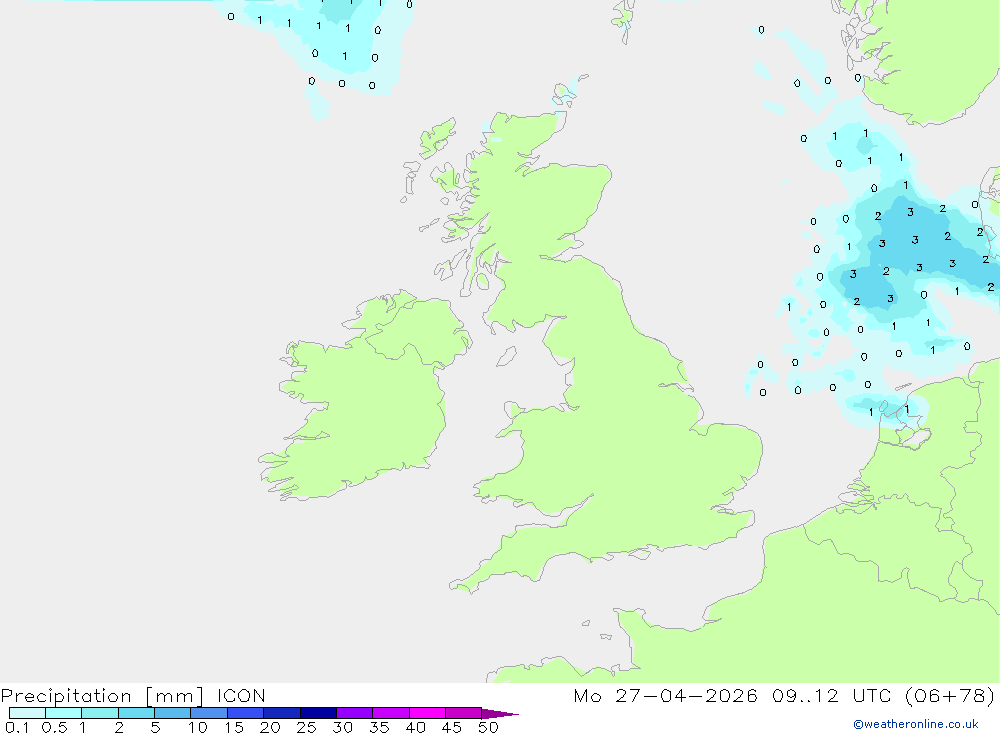Click the 35–40 mm violet legend swatch

click(390, 713)
